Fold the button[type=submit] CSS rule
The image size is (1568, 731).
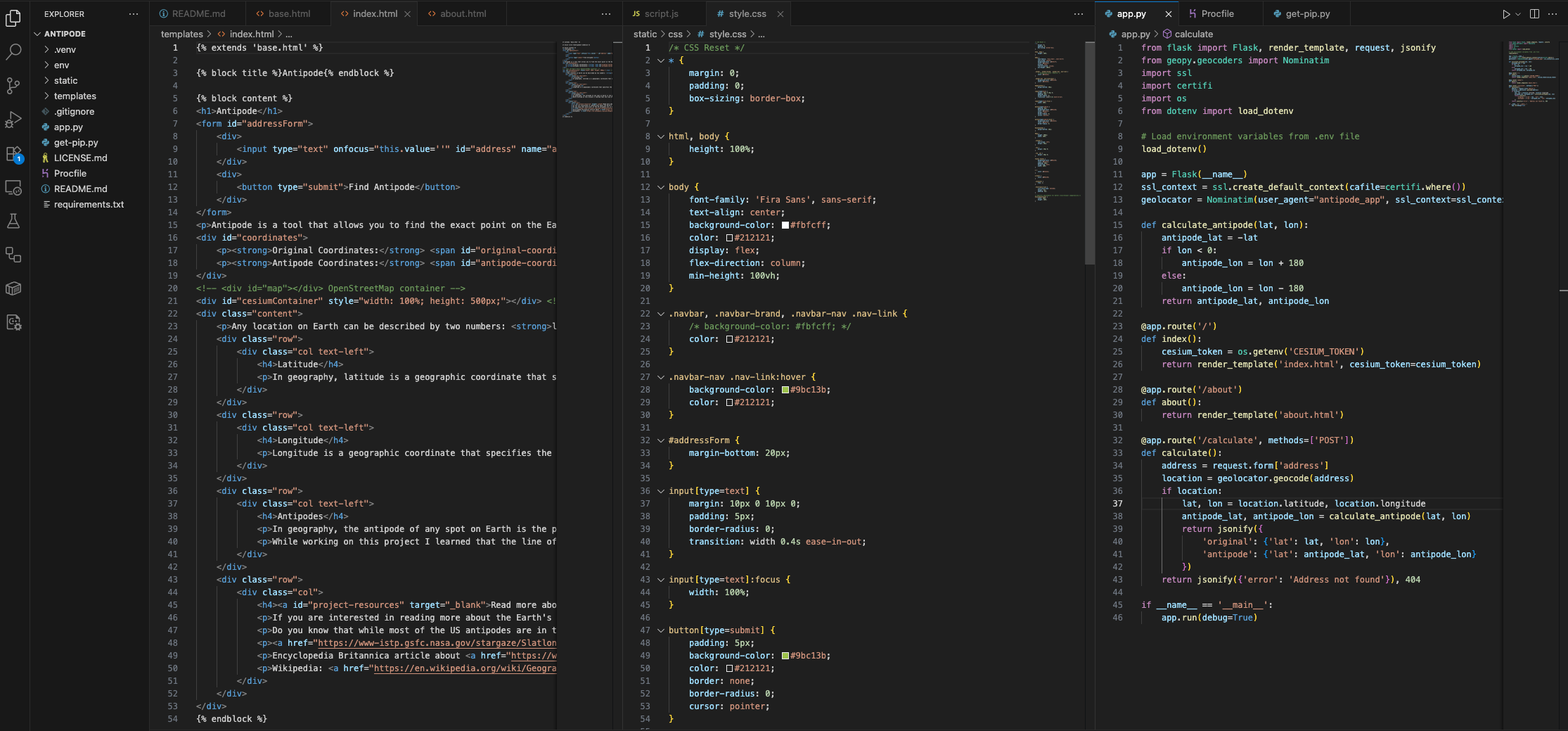[661, 630]
